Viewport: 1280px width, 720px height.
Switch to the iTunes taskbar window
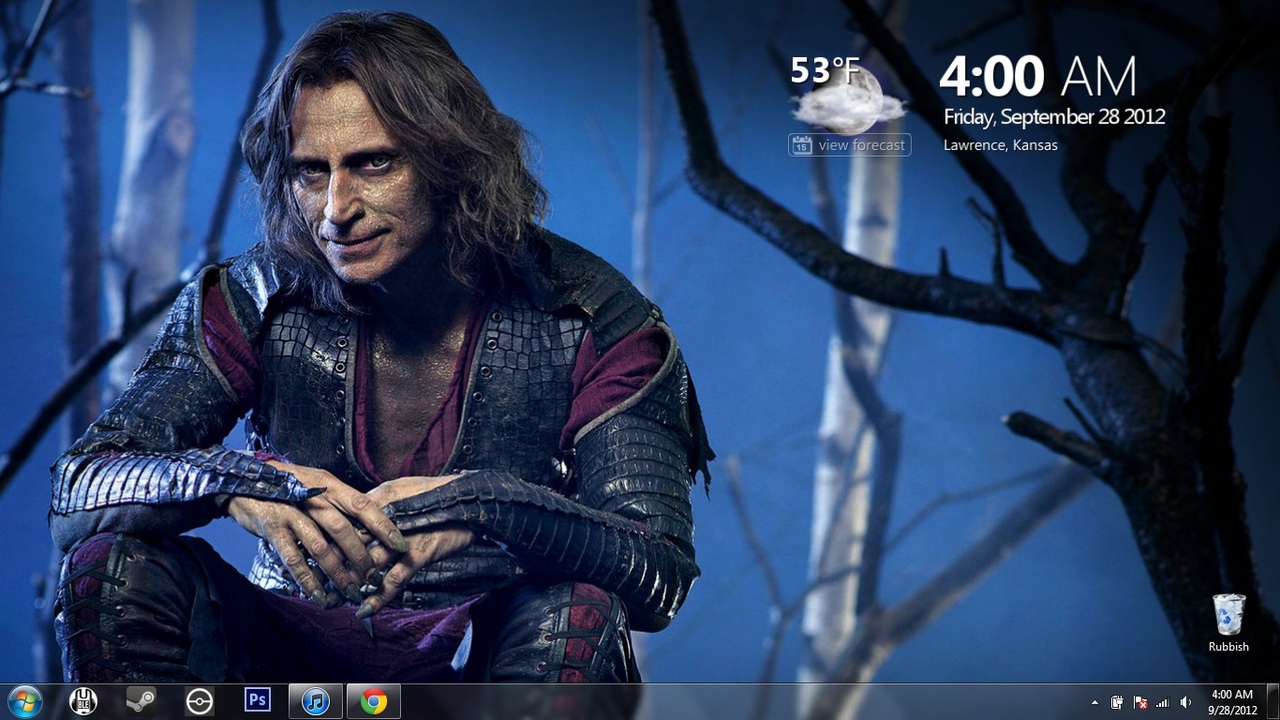(316, 701)
